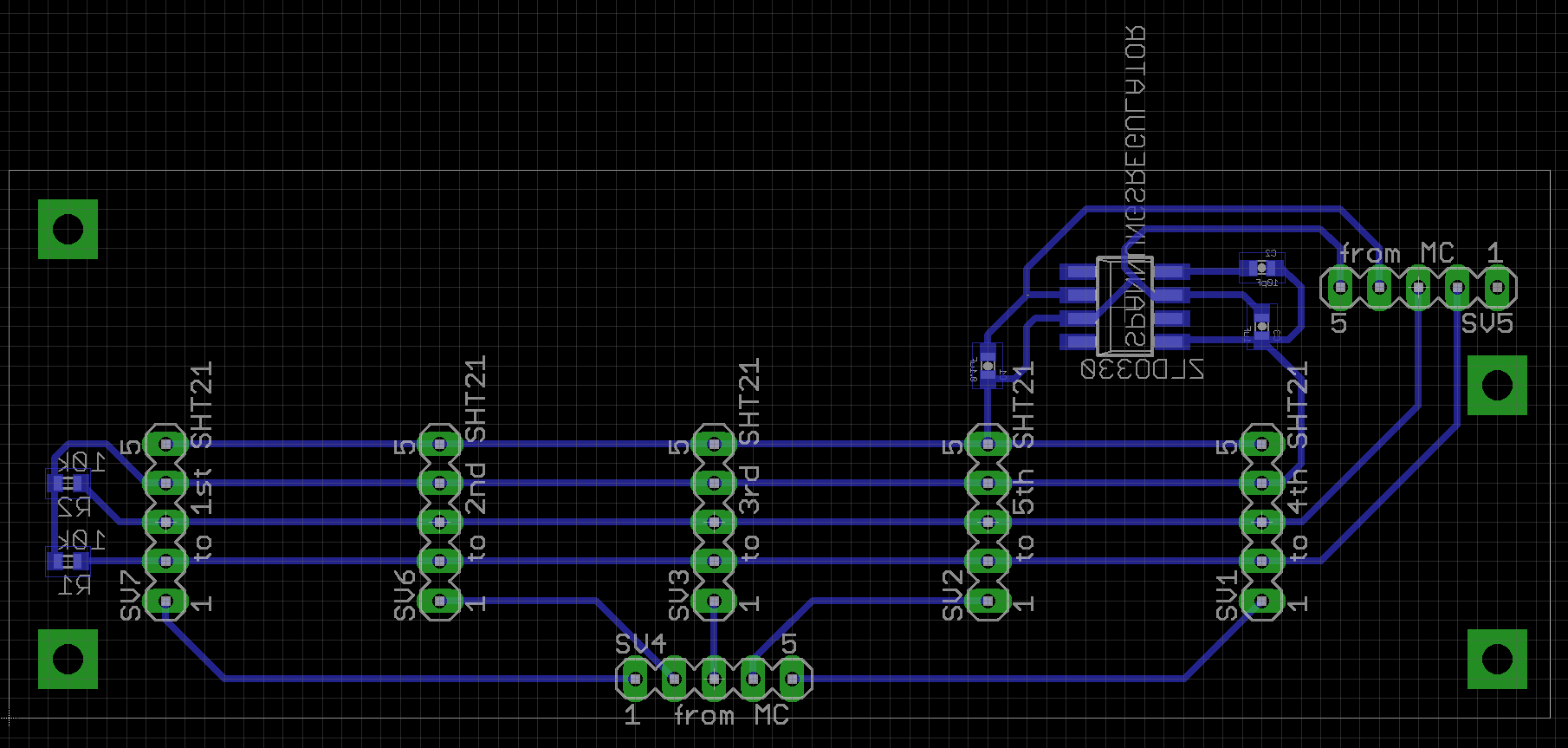The image size is (1568, 748).
Task: Select pad 1 of header SV4
Action: coord(635,679)
